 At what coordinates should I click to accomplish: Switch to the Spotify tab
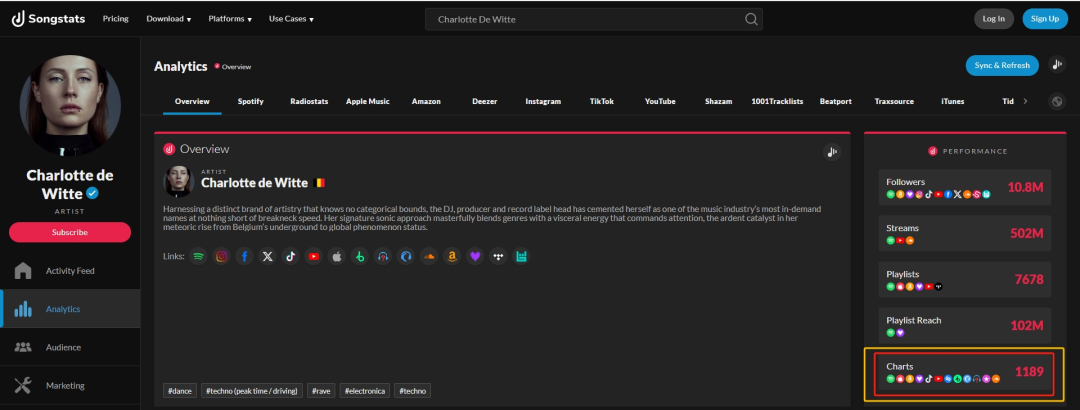point(251,101)
